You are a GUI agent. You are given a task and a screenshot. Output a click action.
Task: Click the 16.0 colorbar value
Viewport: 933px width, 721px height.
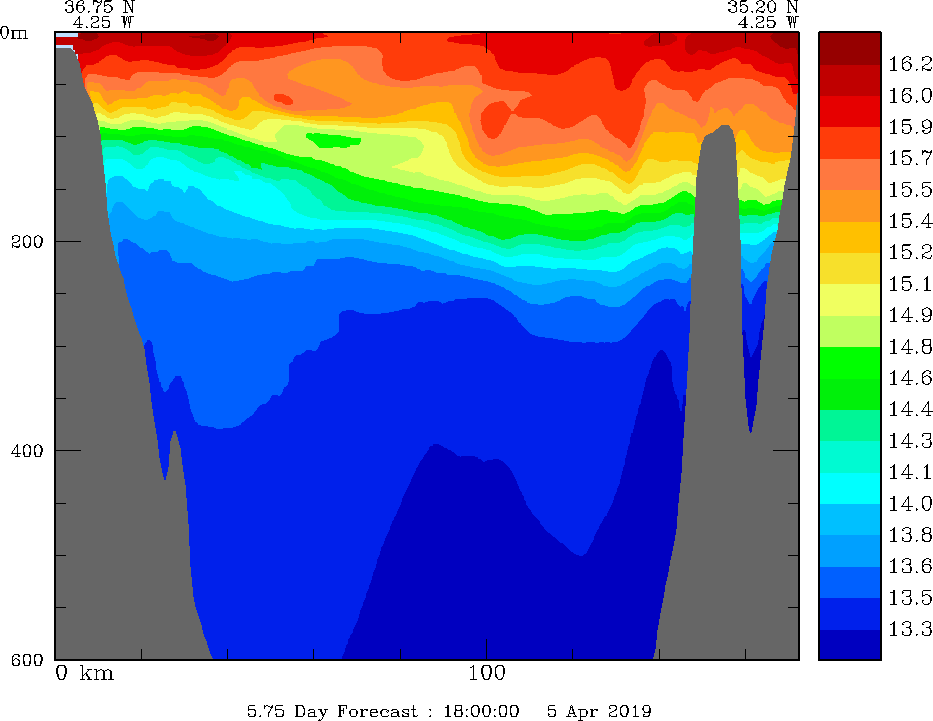[x=910, y=95]
